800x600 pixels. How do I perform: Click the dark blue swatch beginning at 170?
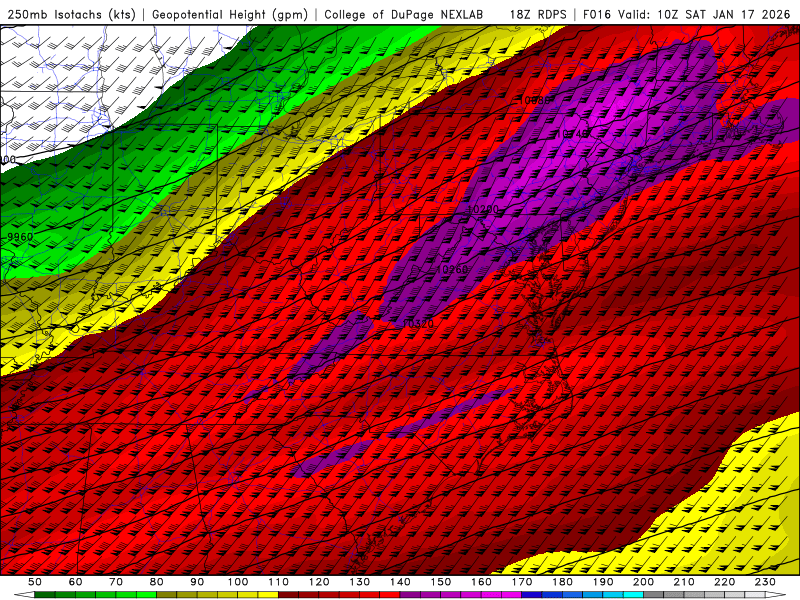click(532, 595)
